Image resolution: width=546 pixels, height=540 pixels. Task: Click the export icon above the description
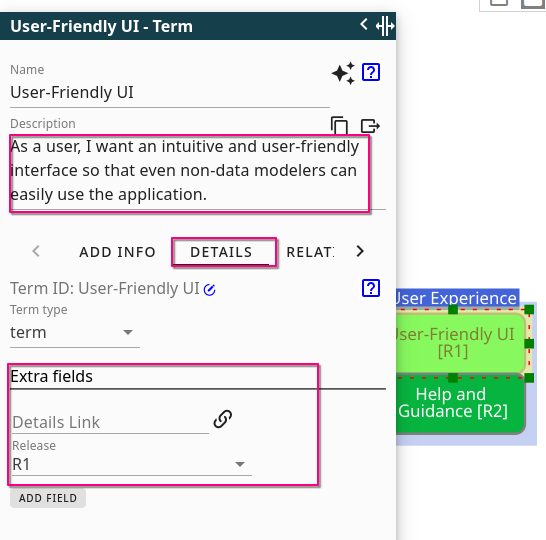pyautogui.click(x=370, y=126)
